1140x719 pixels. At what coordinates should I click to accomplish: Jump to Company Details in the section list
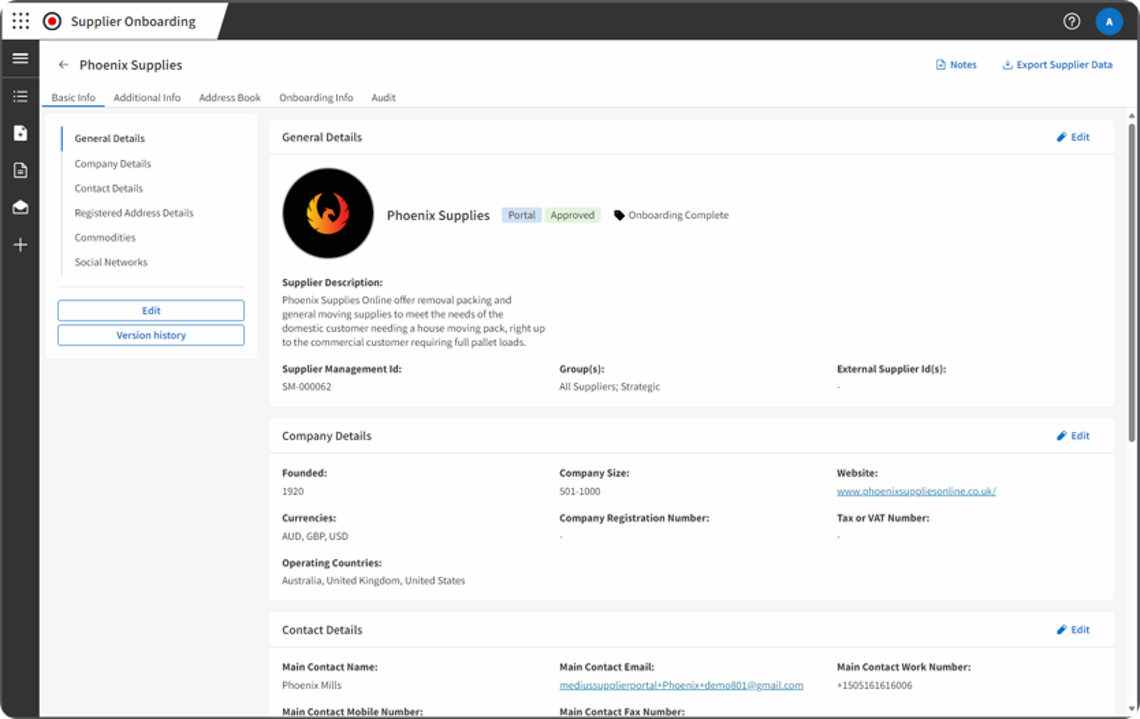[113, 164]
